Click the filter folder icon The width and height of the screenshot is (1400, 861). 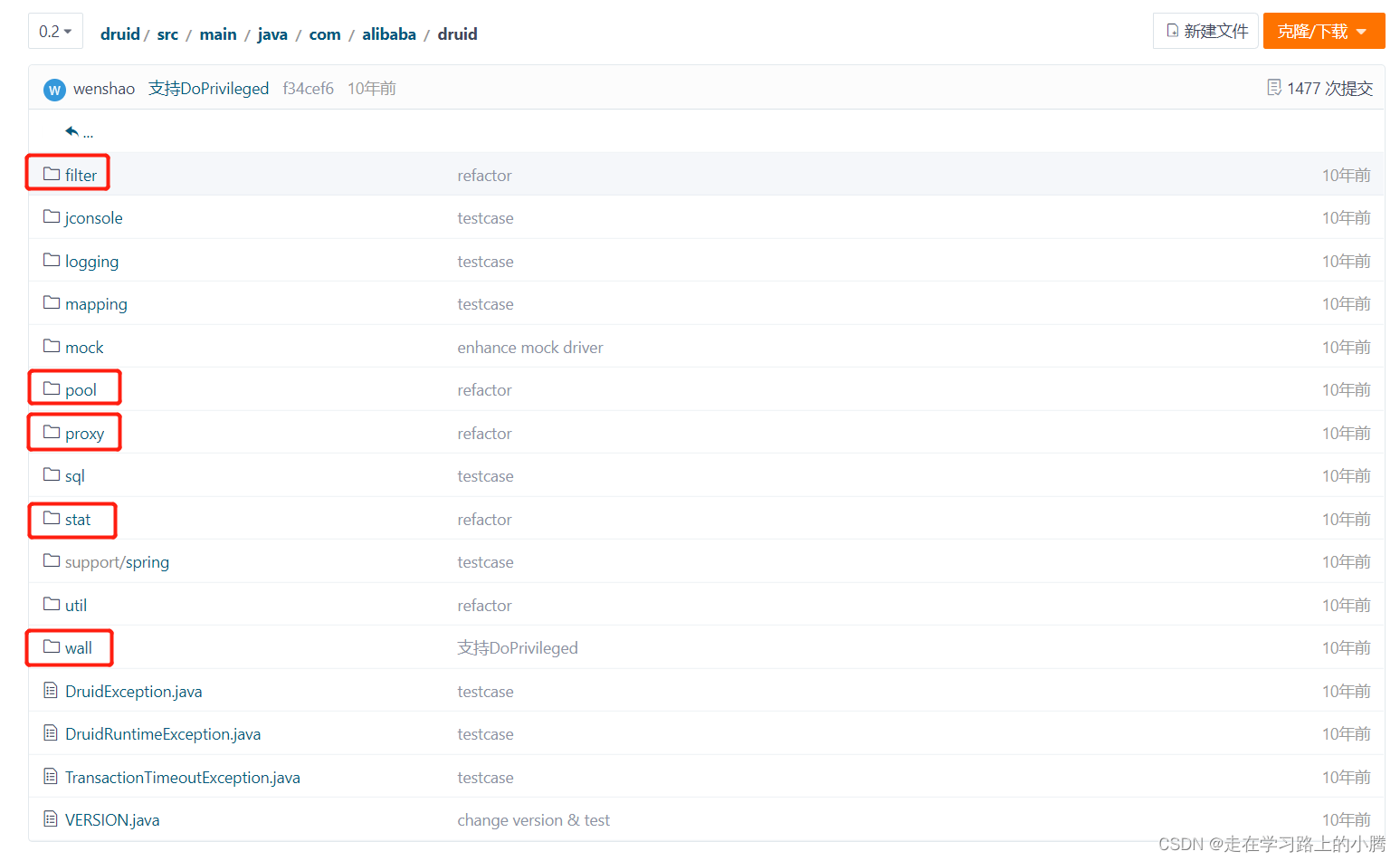(52, 174)
